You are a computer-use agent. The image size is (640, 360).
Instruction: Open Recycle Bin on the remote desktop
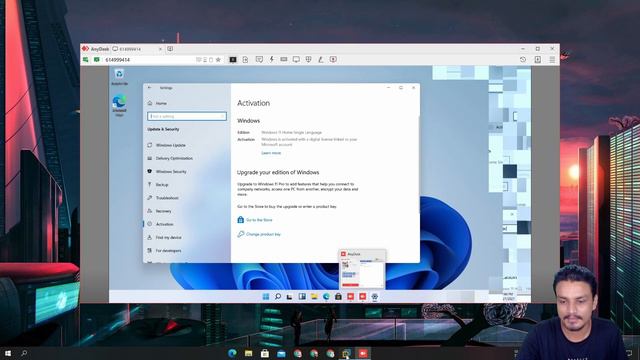[119, 77]
